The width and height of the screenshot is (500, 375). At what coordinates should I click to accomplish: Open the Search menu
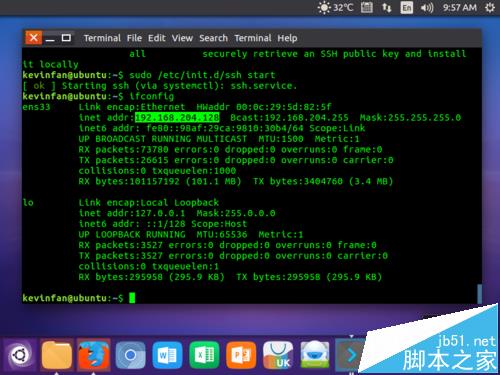[213, 38]
